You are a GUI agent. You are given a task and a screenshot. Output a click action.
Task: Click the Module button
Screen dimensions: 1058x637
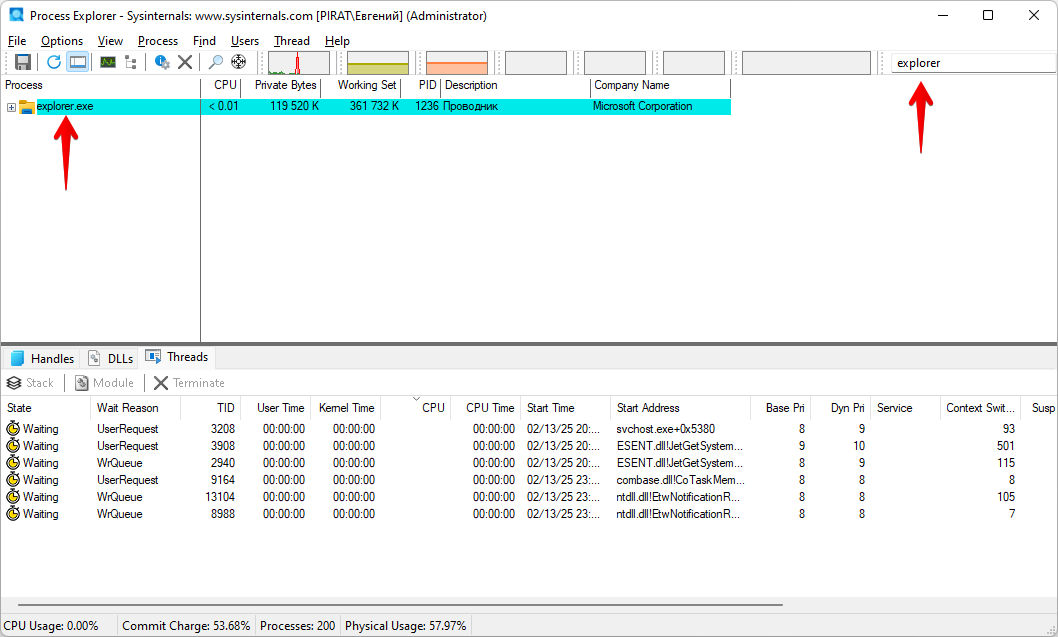pos(105,383)
